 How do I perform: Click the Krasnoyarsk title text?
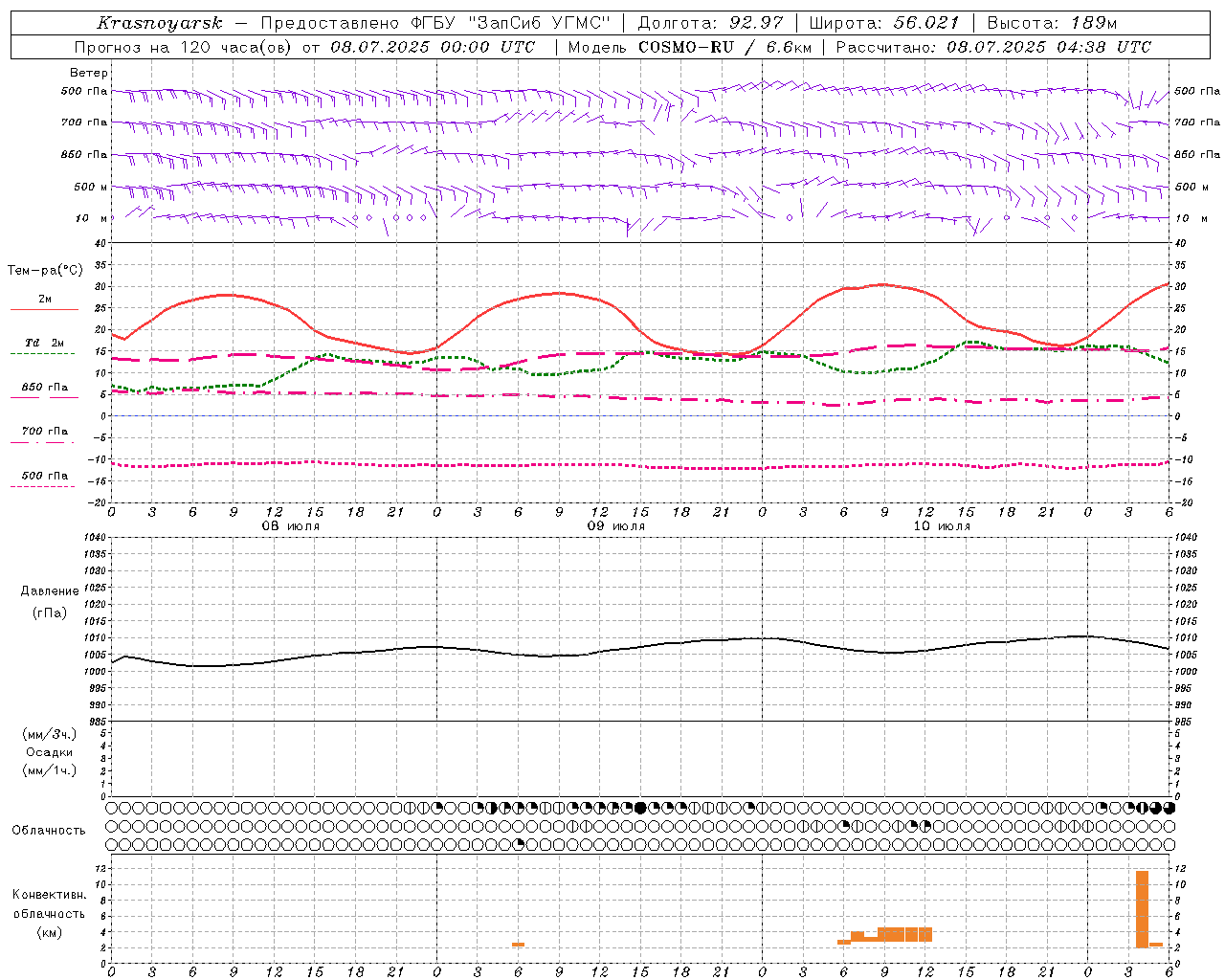160,23
